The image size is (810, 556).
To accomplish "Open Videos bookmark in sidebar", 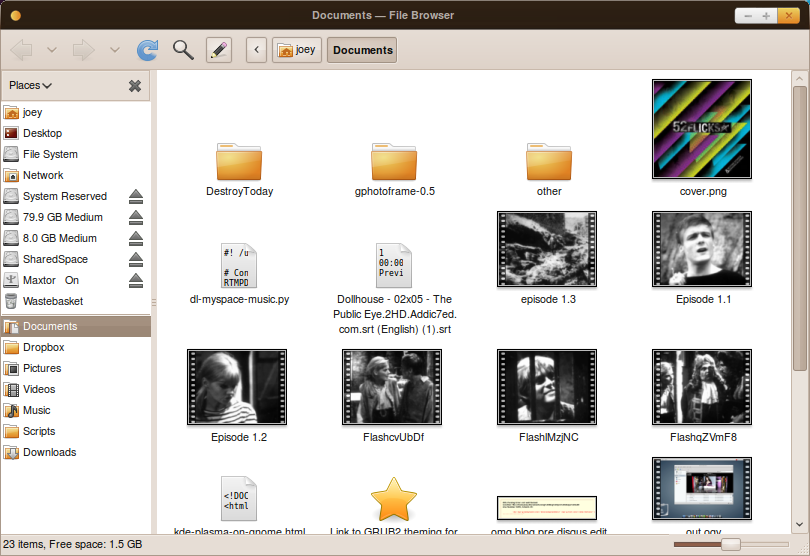I will point(76,389).
